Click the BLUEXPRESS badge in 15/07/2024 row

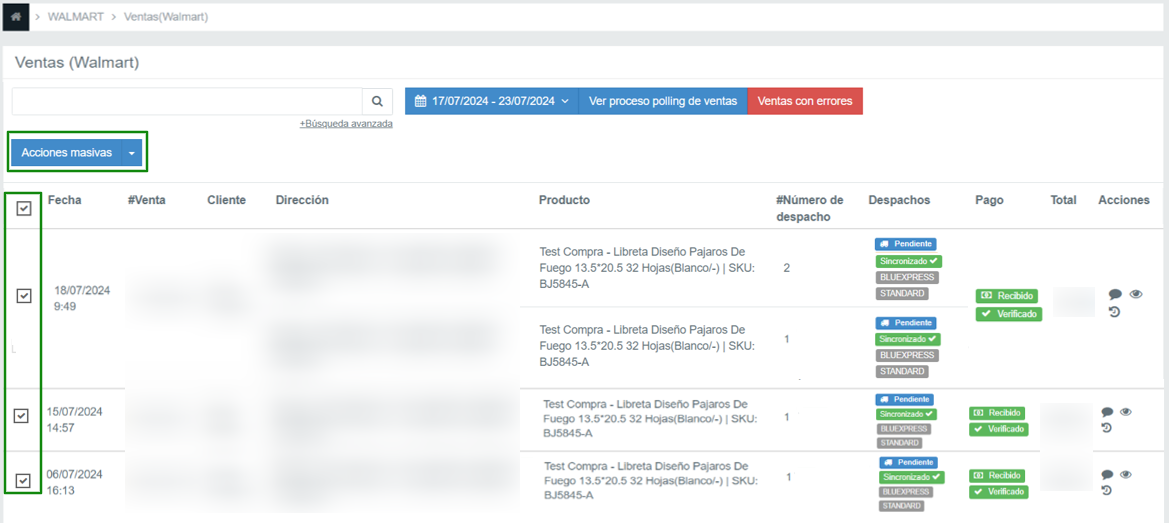904,429
